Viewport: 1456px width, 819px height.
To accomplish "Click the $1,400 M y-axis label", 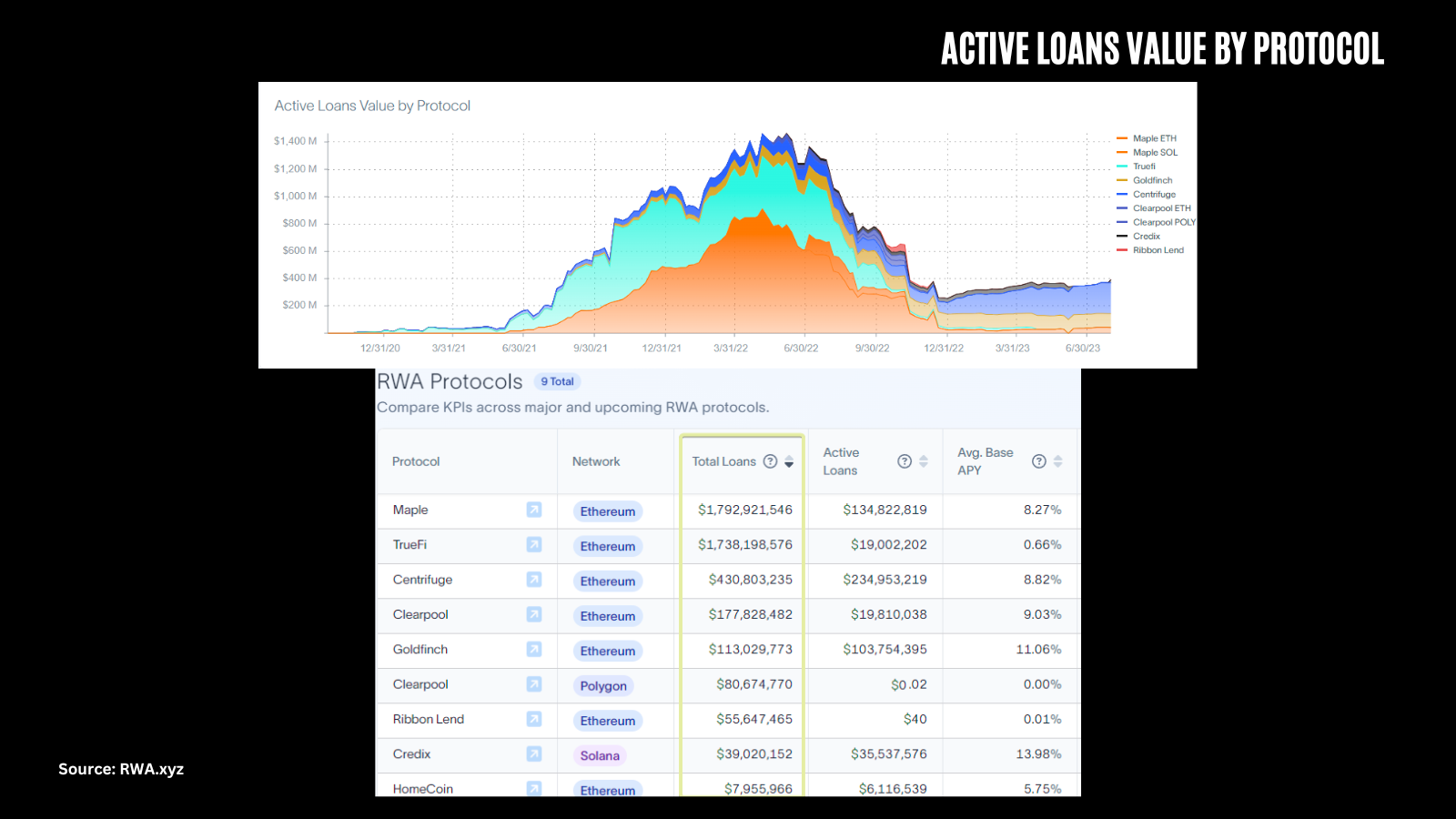I will pyautogui.click(x=296, y=141).
